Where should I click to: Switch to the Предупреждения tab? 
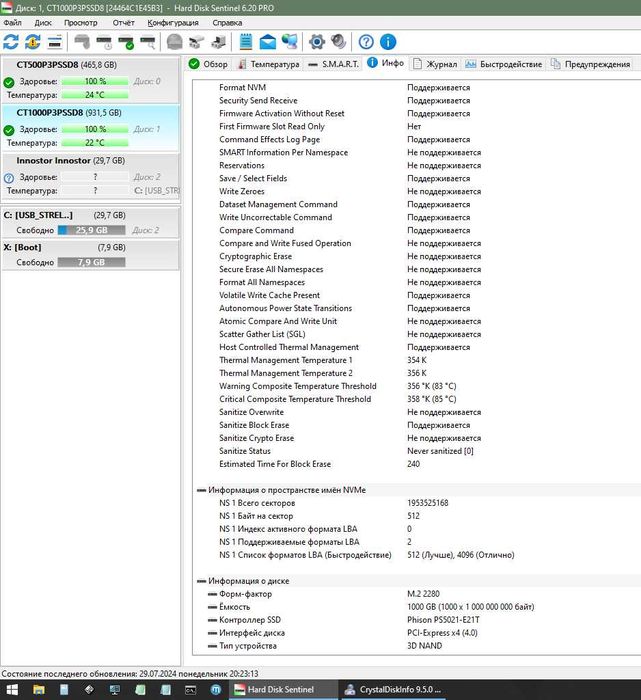pos(591,64)
